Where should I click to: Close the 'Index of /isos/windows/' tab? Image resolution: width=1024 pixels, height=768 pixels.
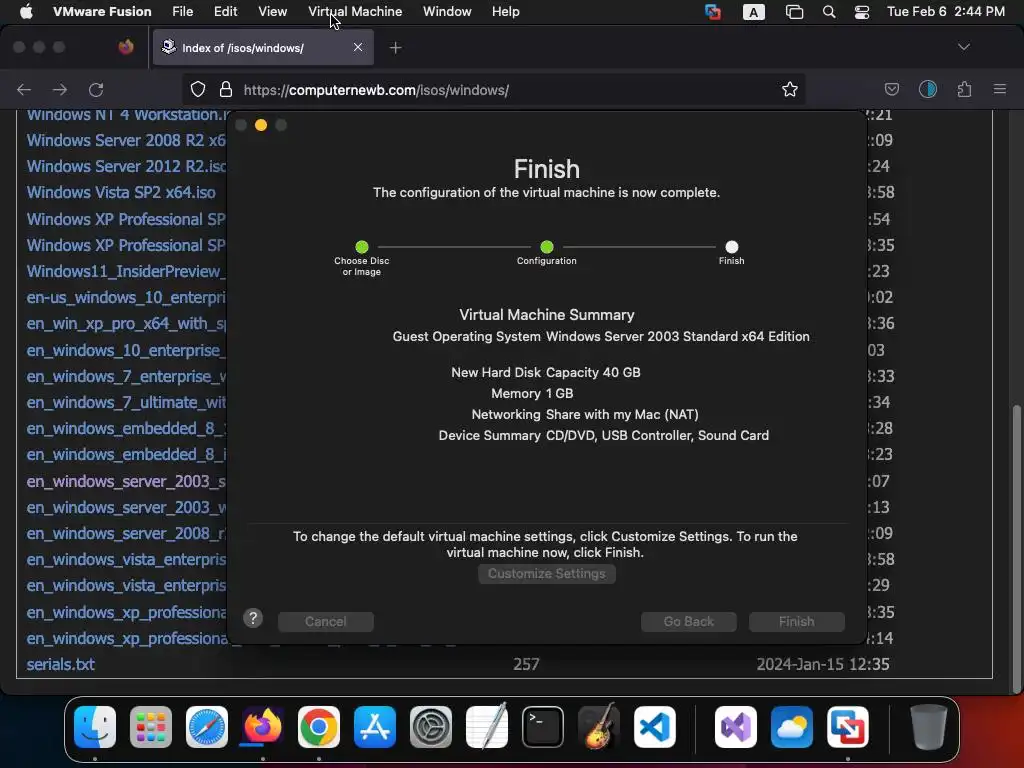click(x=358, y=47)
